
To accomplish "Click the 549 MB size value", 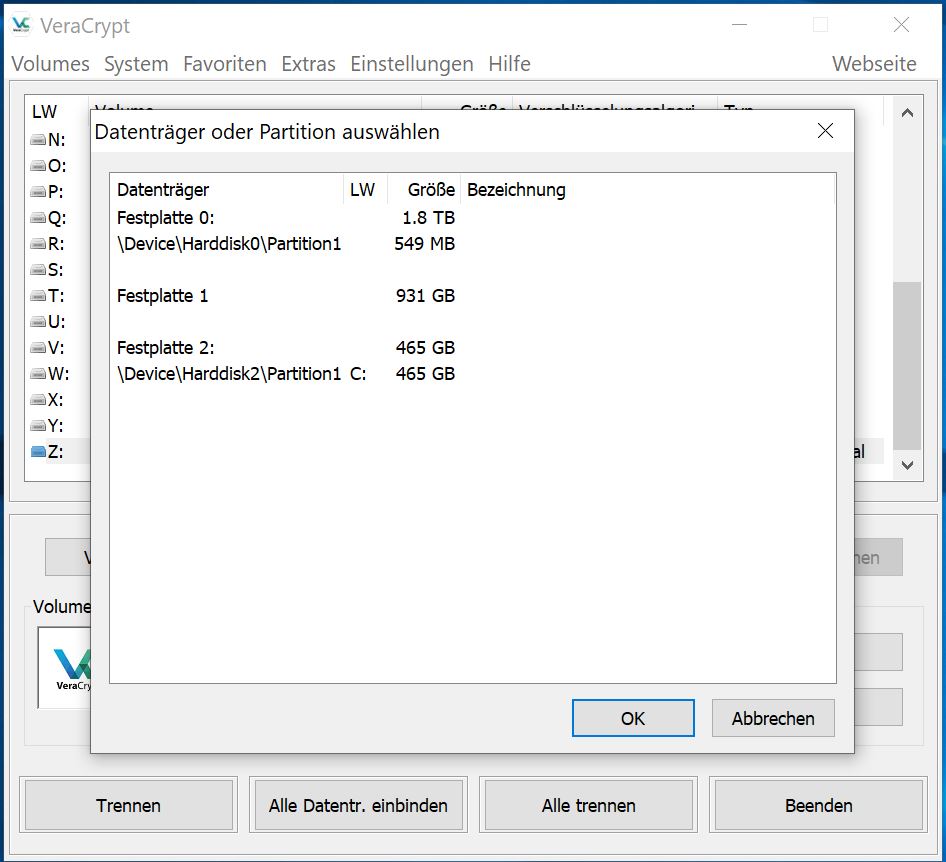I will tap(425, 244).
